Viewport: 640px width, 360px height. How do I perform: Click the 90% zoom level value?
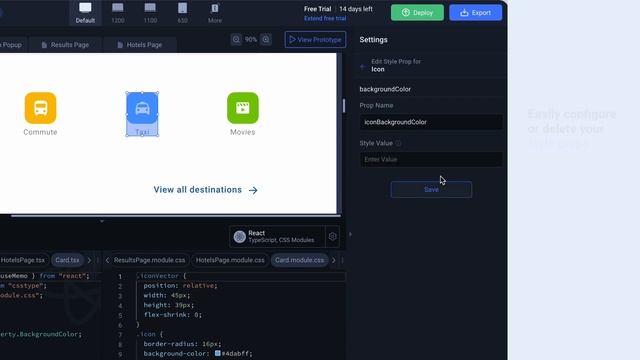point(251,39)
